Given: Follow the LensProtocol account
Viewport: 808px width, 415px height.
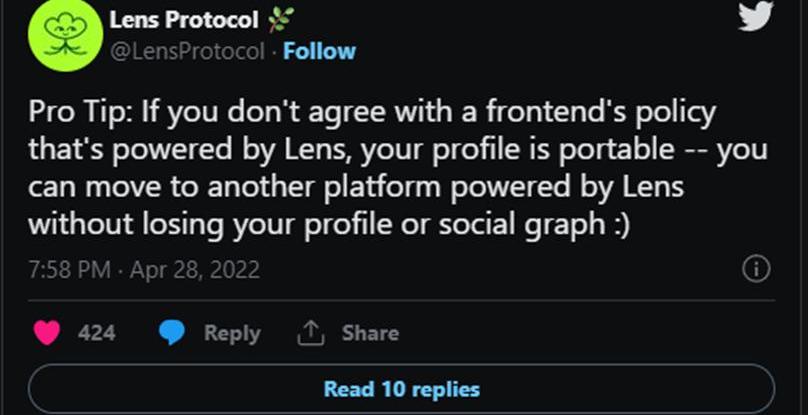Looking at the screenshot, I should [319, 51].
